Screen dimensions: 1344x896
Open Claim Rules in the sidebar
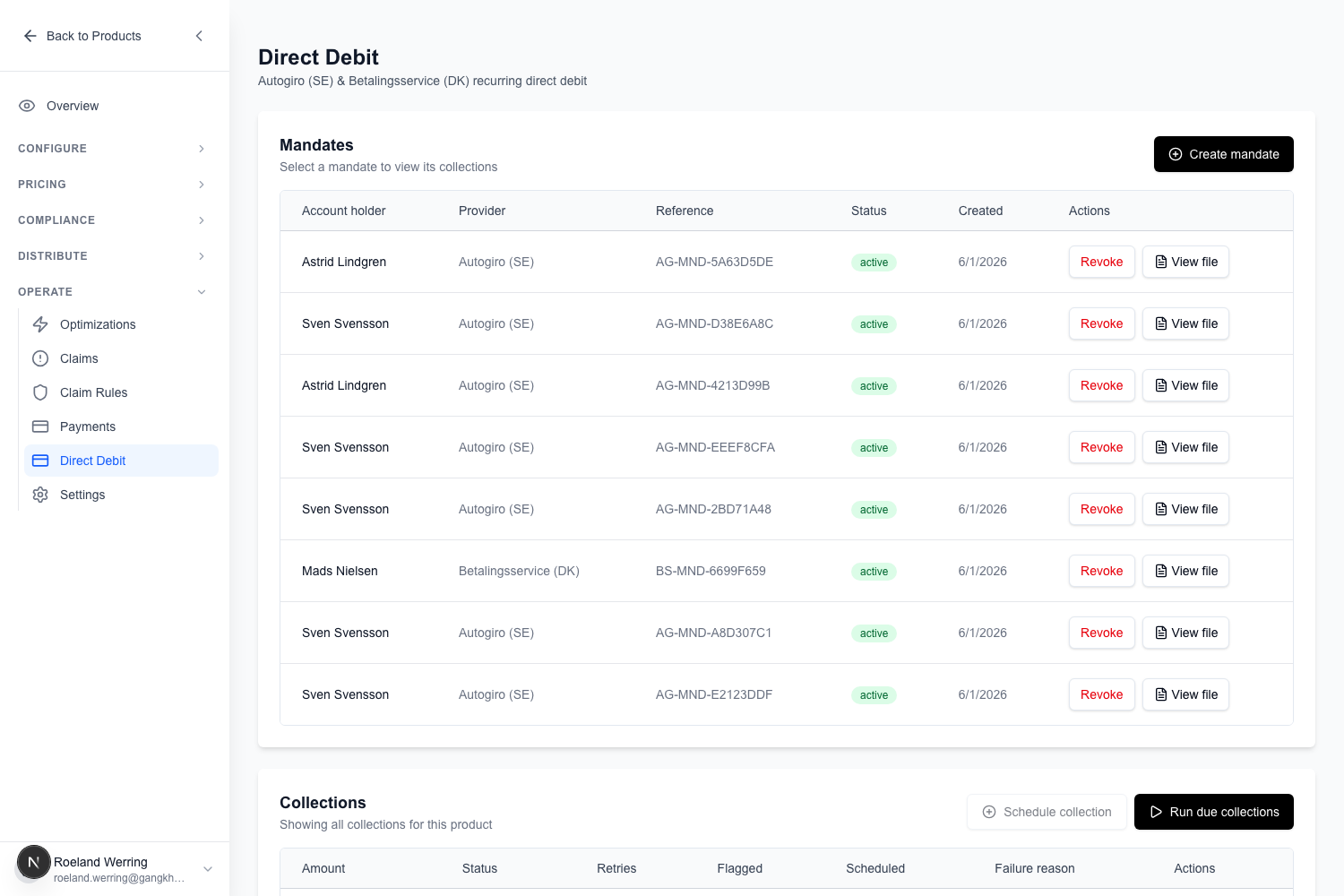(121, 392)
